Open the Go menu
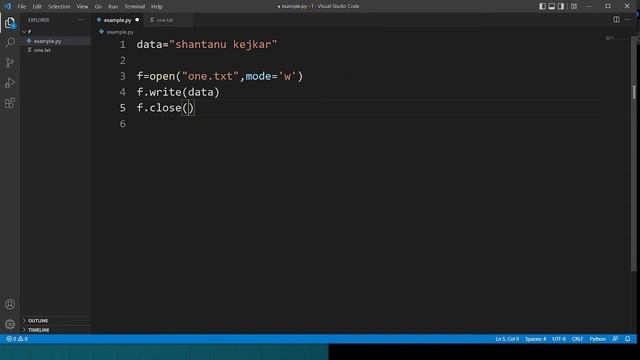 click(x=98, y=7)
